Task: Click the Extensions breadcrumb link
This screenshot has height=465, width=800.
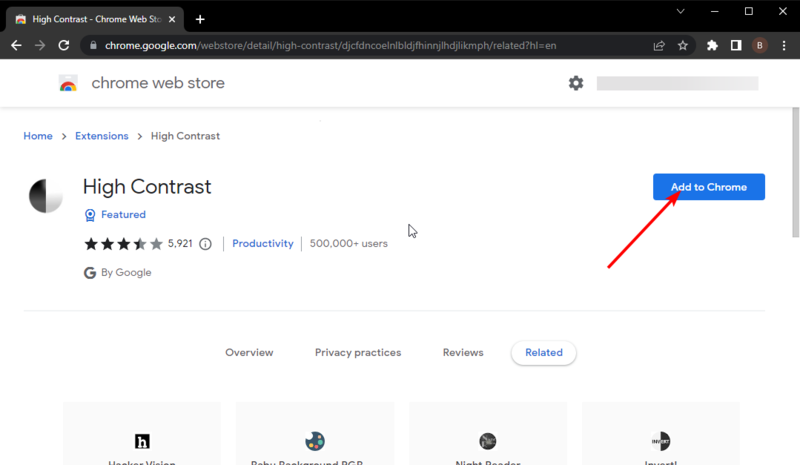Action: [102, 136]
